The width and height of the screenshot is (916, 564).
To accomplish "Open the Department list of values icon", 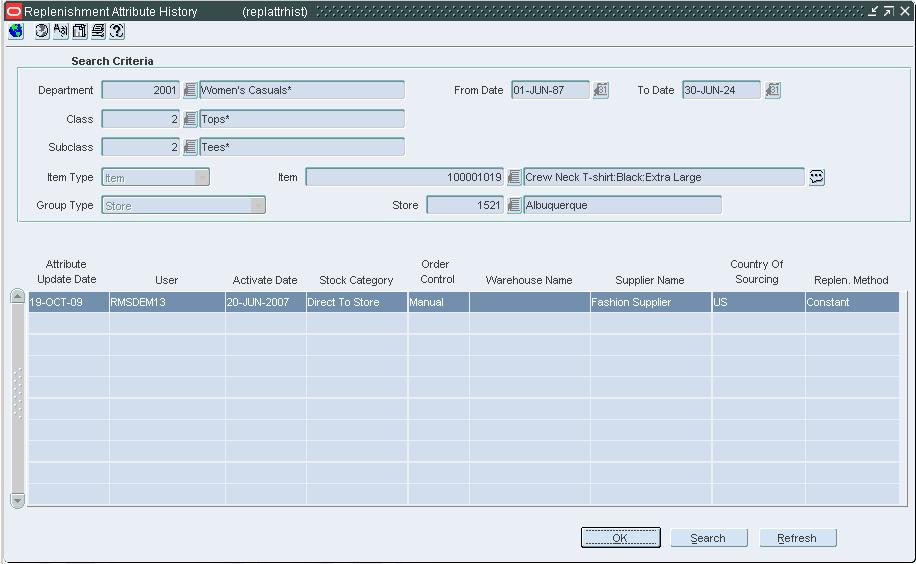I will (x=190, y=90).
